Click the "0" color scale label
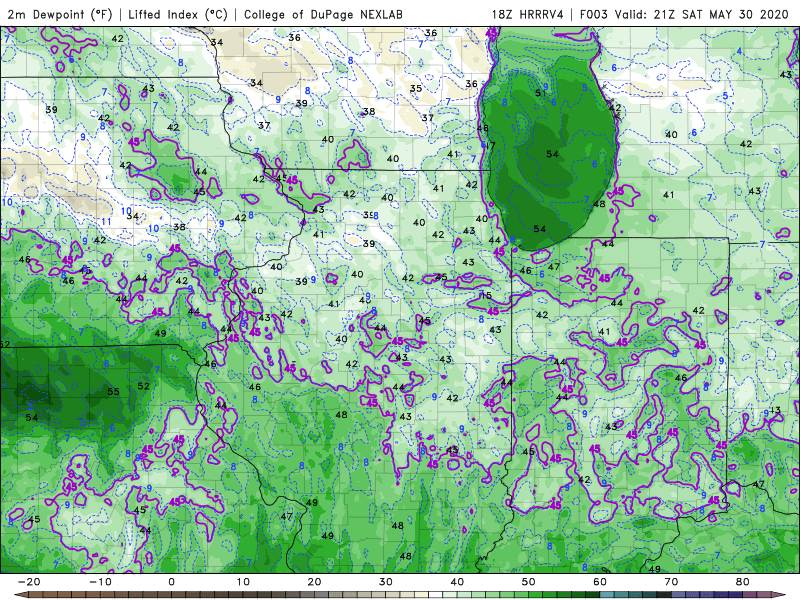 (171, 582)
